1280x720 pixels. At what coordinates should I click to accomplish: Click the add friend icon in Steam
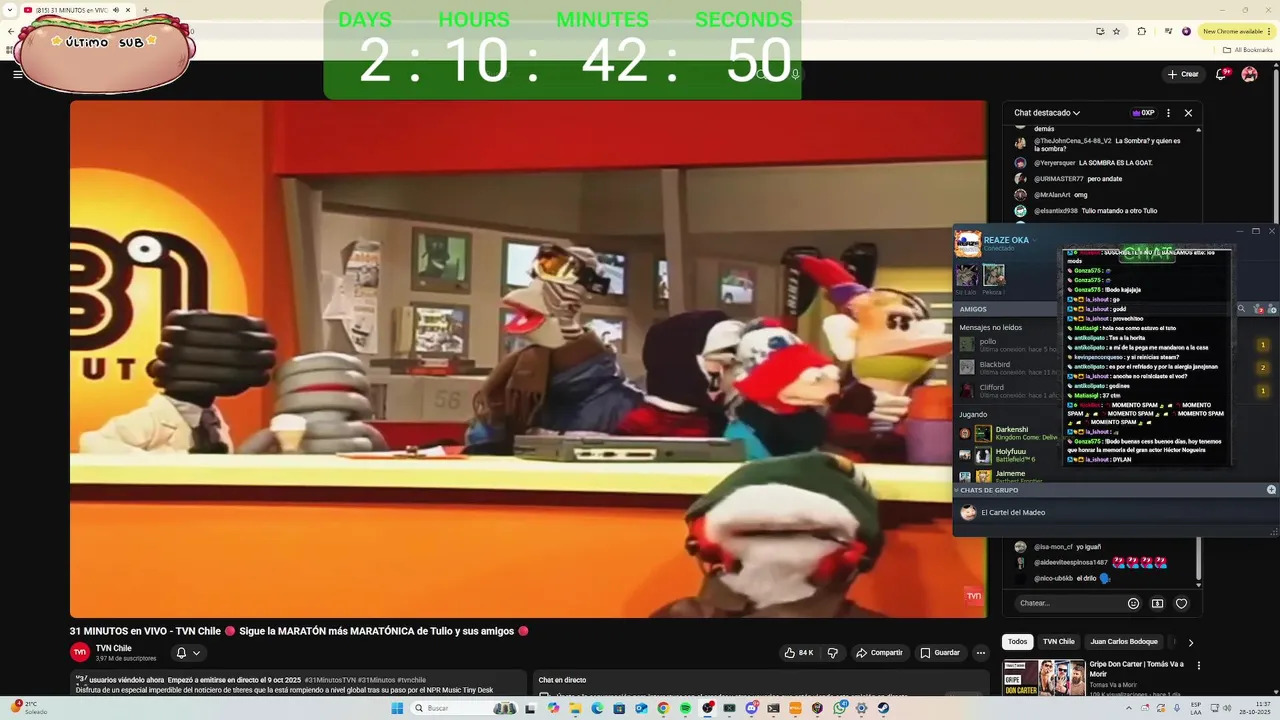point(1272,309)
